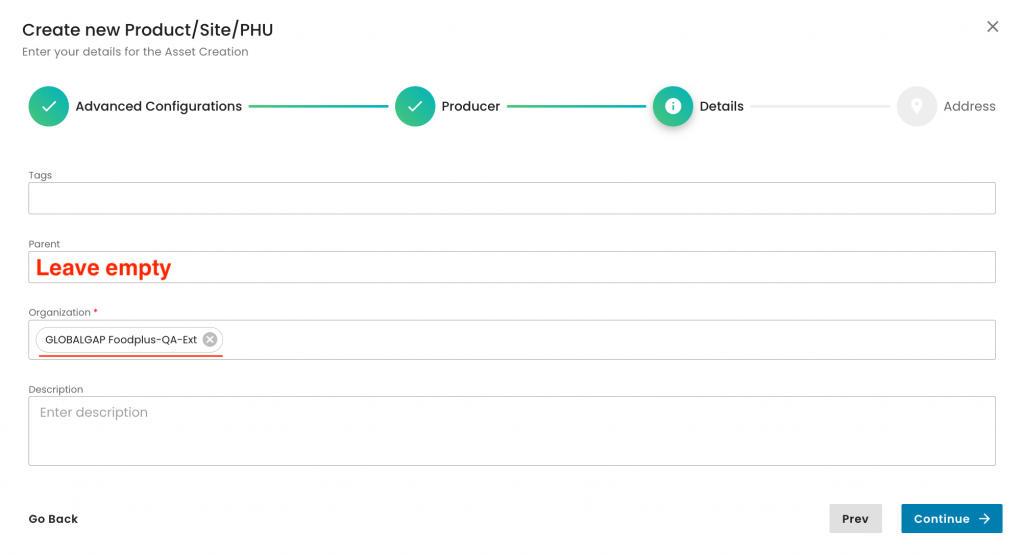The height and width of the screenshot is (555, 1024).
Task: Click the Producer step checkmark icon
Action: (415, 106)
